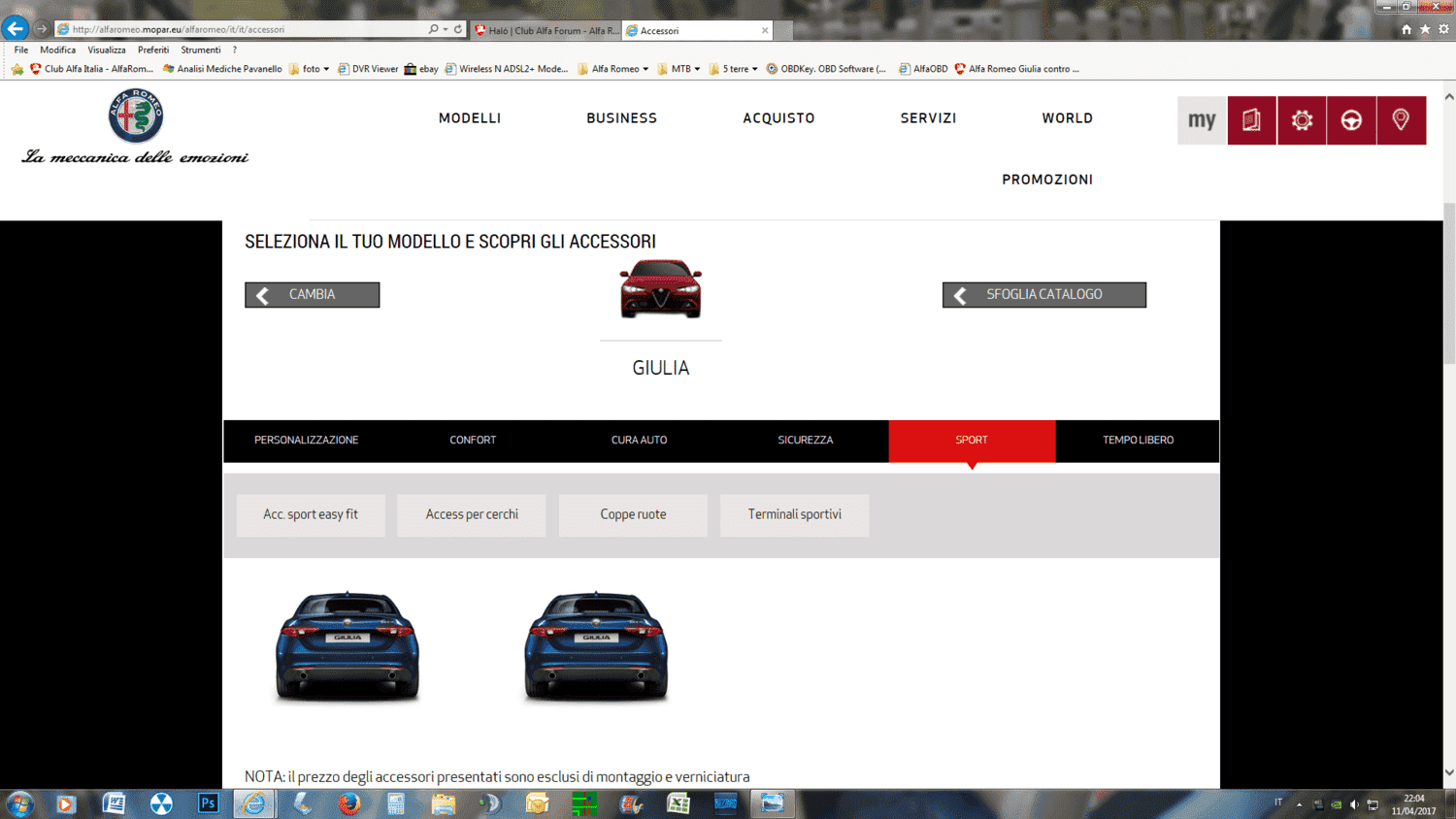Click the SFOGLIA CATALOGO button
The height and width of the screenshot is (819, 1456).
pos(1044,295)
